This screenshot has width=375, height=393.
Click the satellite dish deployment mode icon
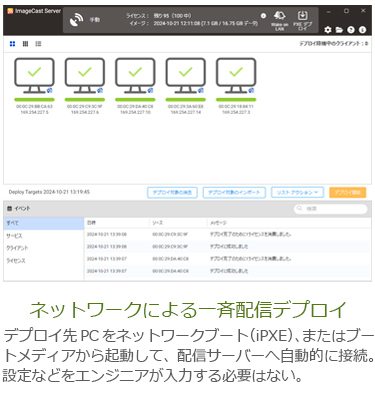click(77, 20)
